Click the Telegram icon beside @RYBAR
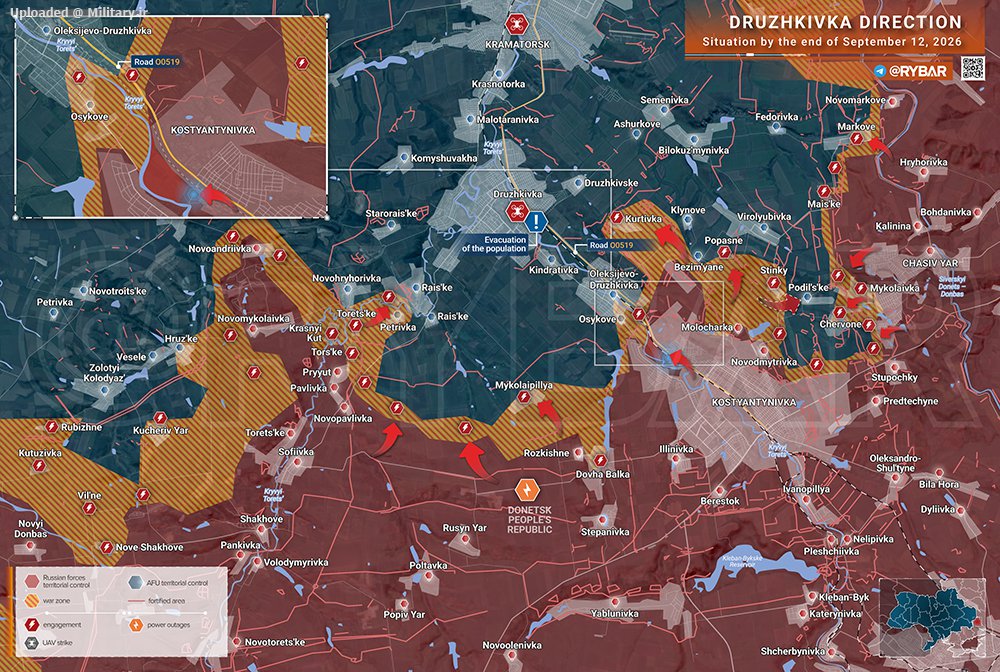 point(880,71)
